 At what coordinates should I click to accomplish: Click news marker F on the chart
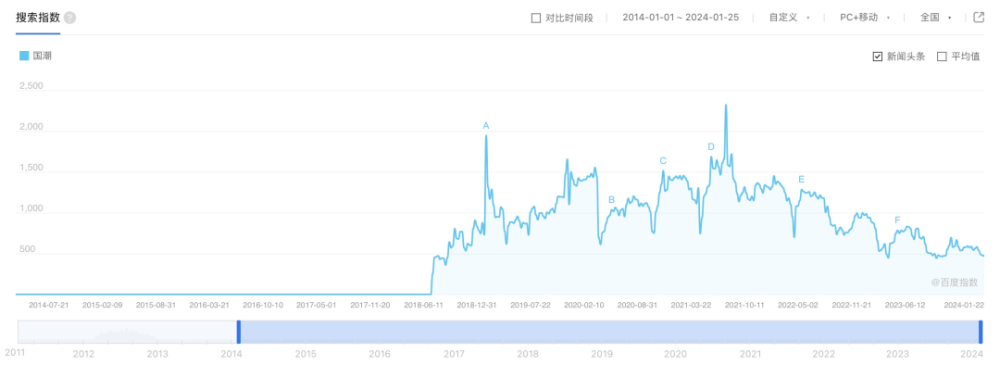click(897, 220)
